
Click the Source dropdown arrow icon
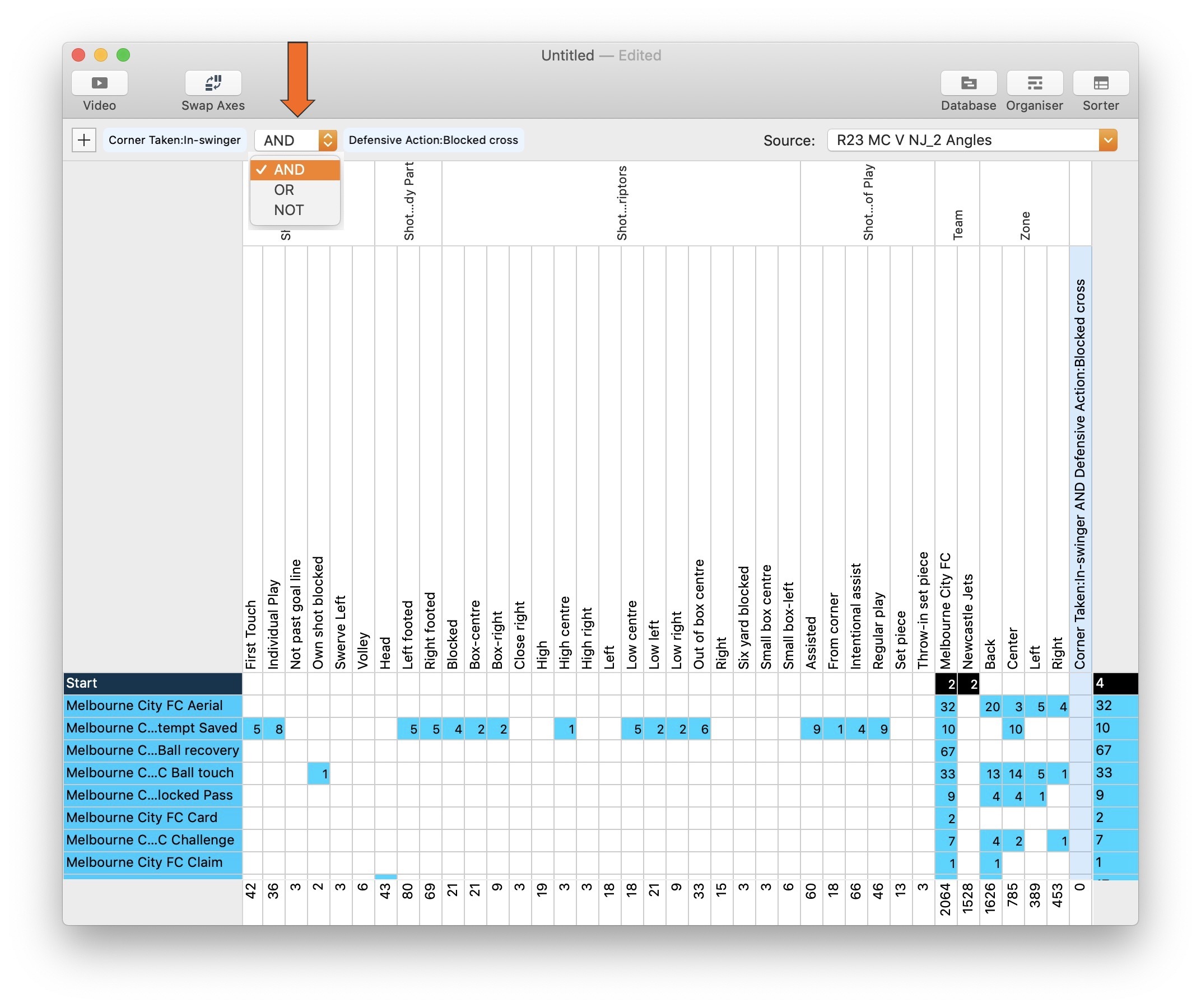1108,139
